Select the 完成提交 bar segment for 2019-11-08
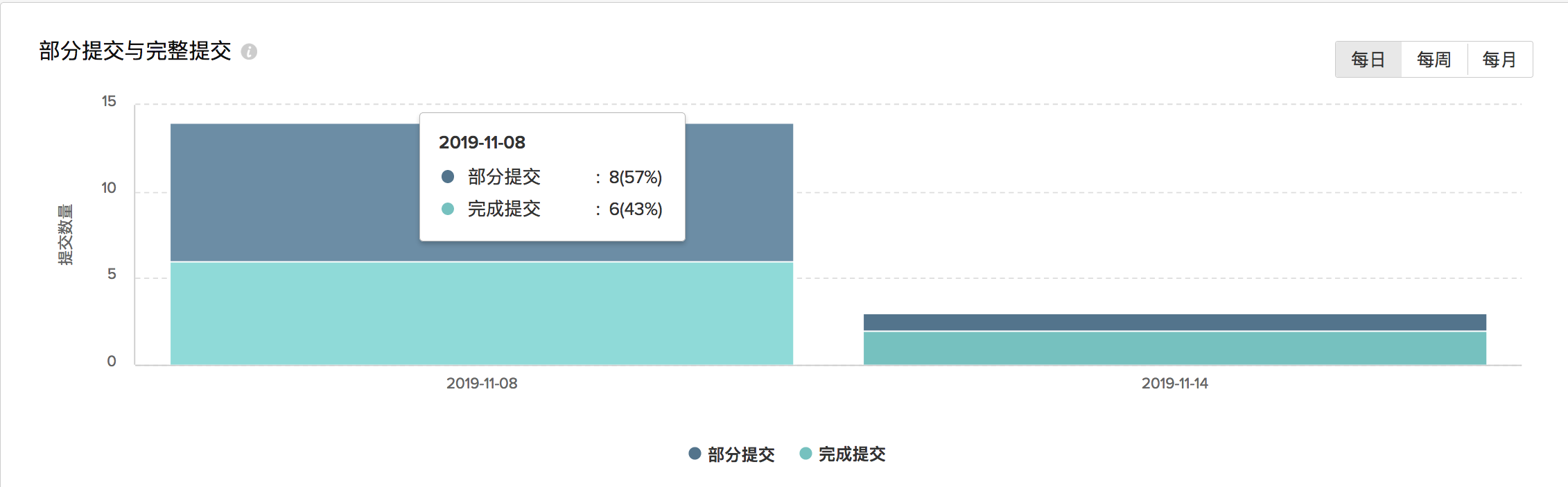The image size is (1568, 487). point(482,314)
